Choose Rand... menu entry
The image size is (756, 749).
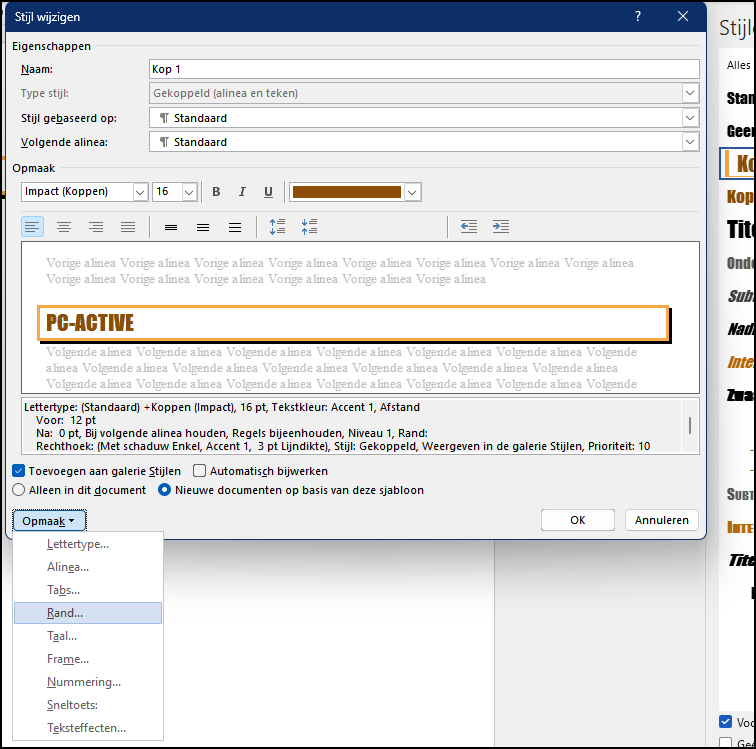[x=88, y=613]
